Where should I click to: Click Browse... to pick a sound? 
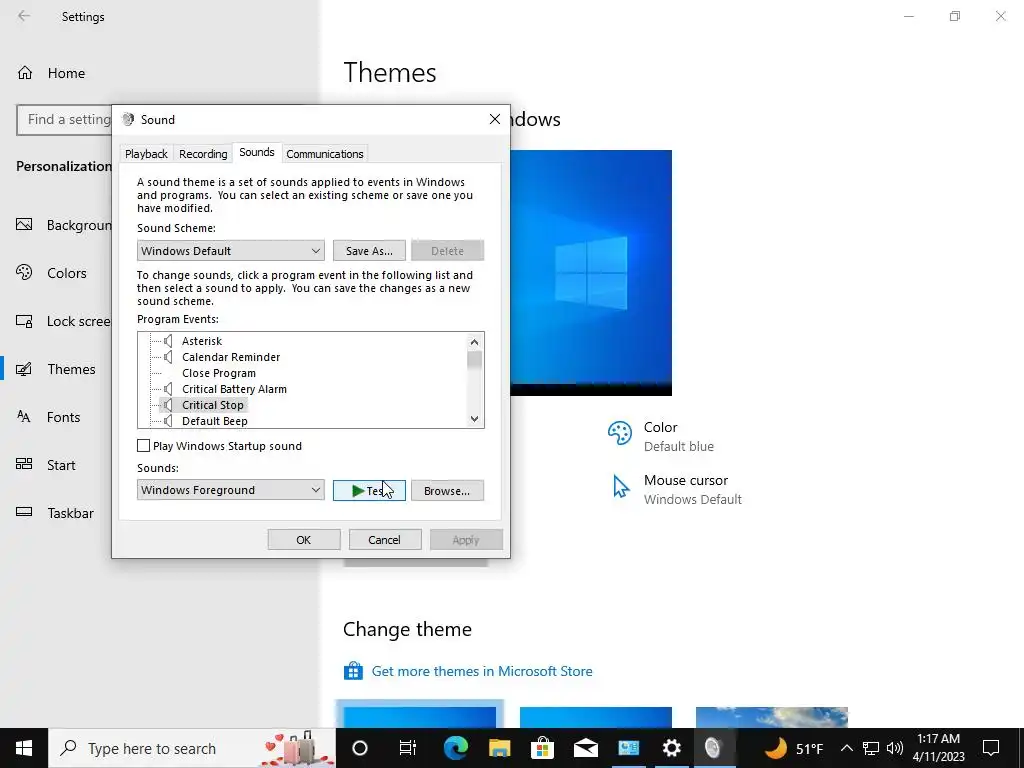click(x=447, y=490)
